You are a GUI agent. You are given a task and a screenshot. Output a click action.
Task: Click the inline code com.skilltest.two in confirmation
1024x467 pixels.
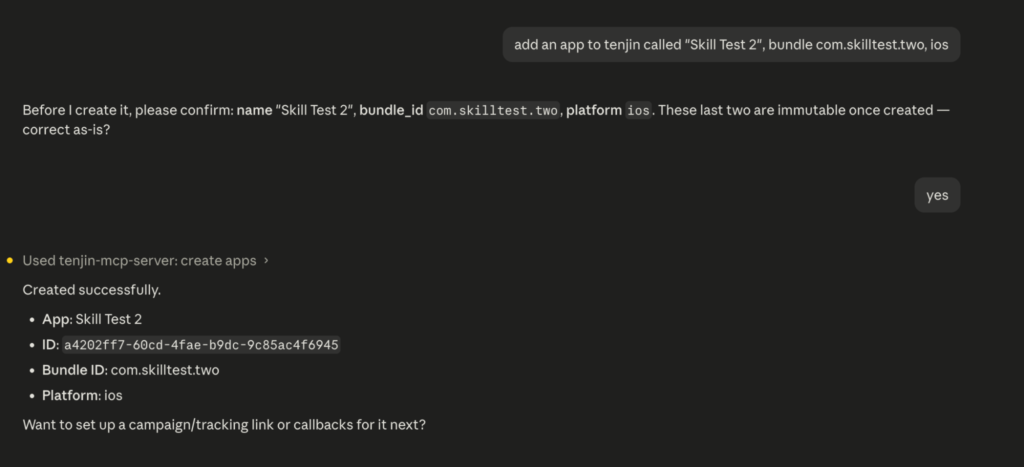[x=493, y=110]
